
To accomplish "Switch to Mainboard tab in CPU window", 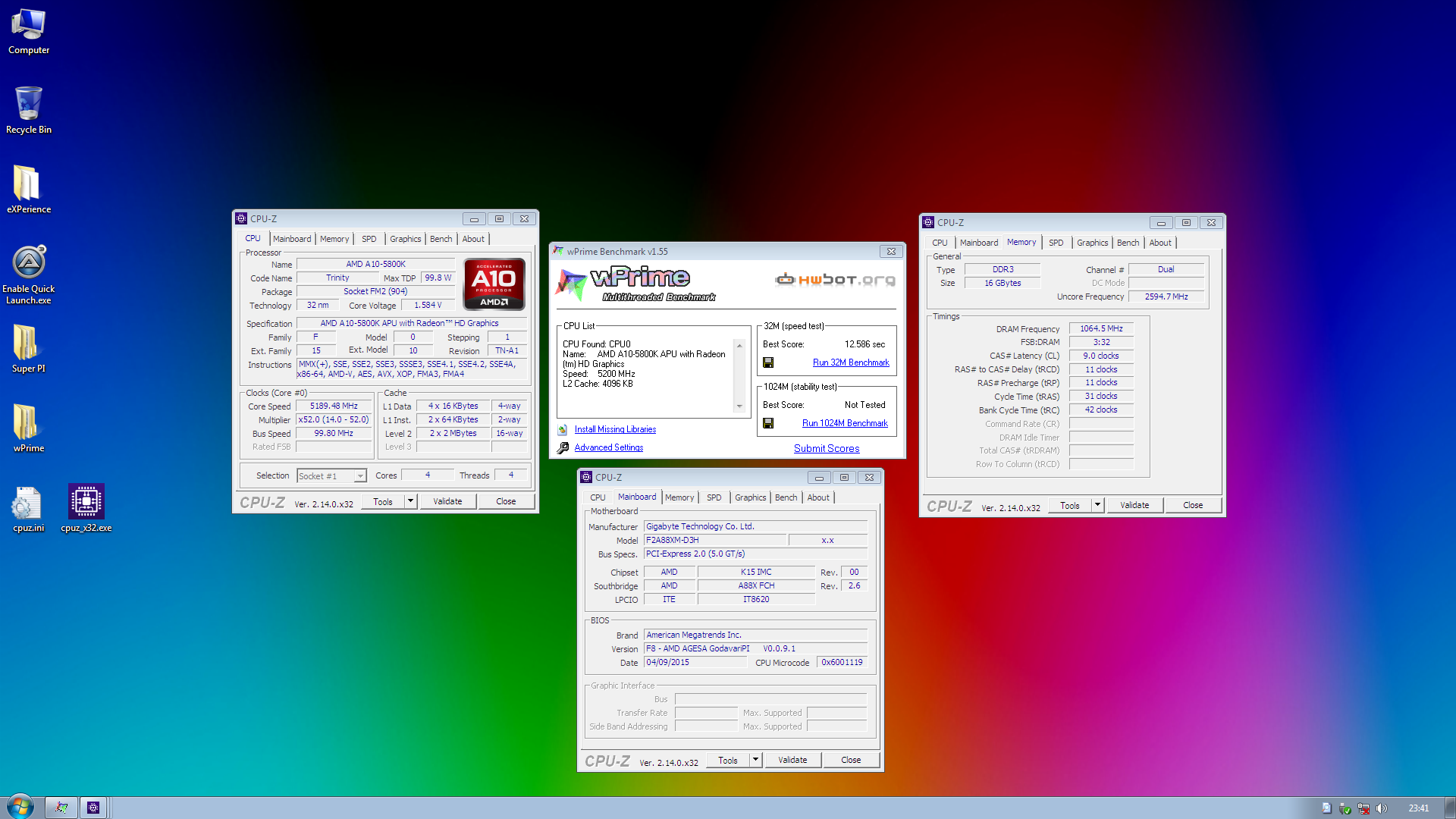I will 292,239.
